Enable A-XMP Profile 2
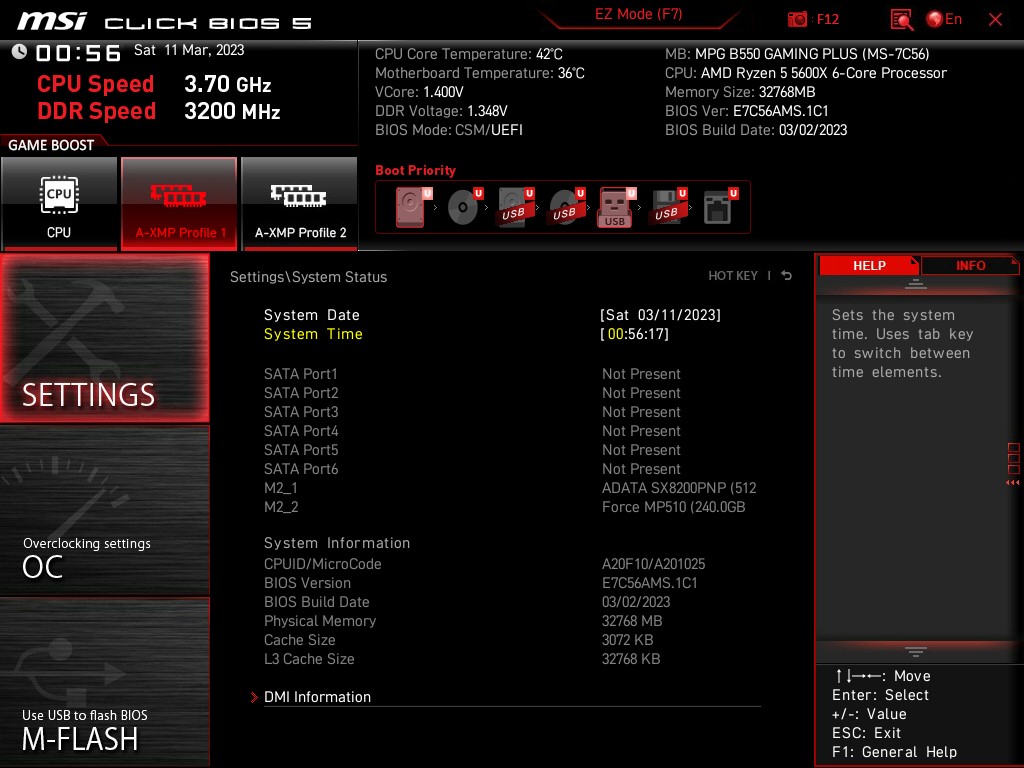This screenshot has height=768, width=1024. pyautogui.click(x=299, y=203)
